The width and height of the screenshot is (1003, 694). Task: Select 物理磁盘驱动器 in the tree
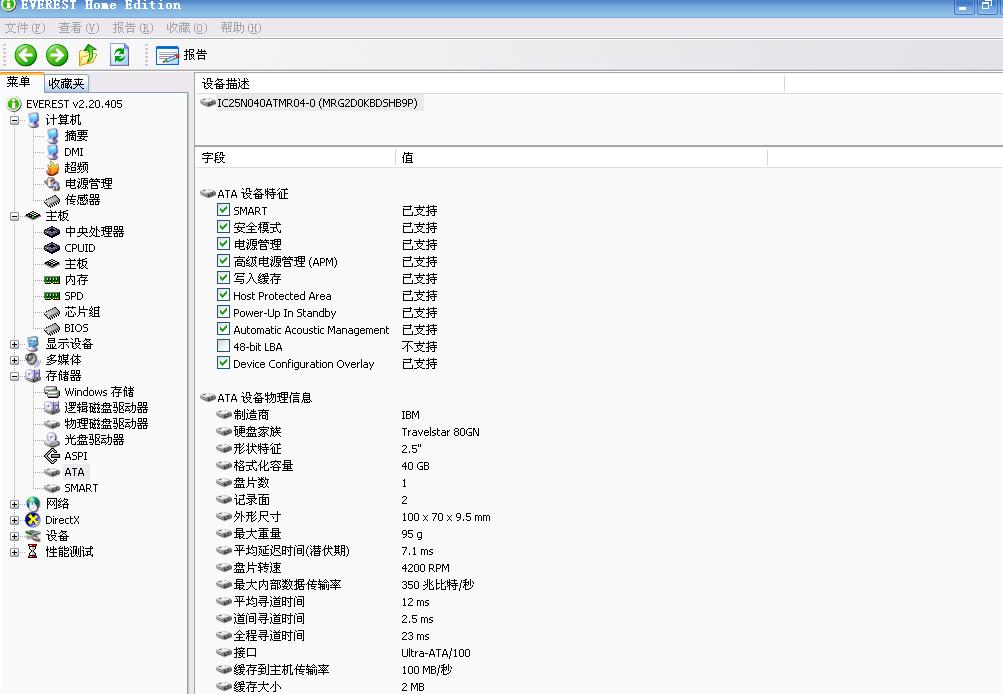click(106, 424)
